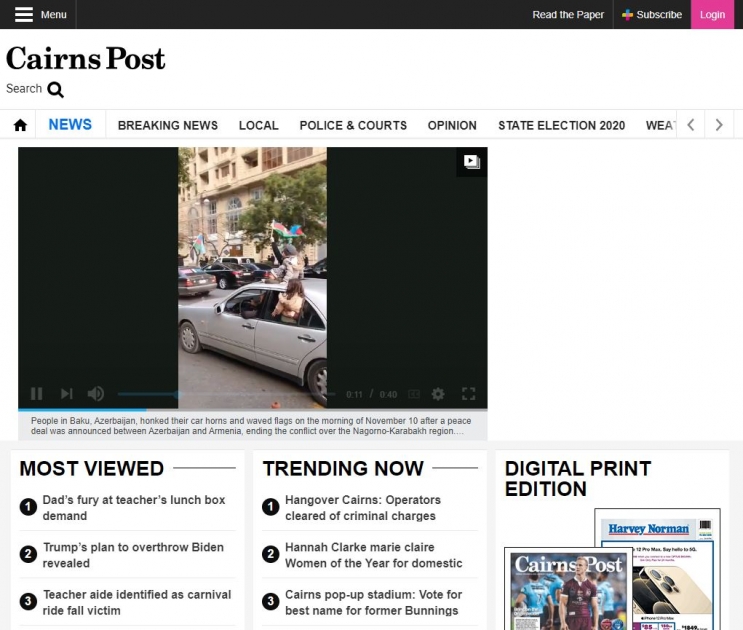Click the Baku video caption text

[x=251, y=426]
